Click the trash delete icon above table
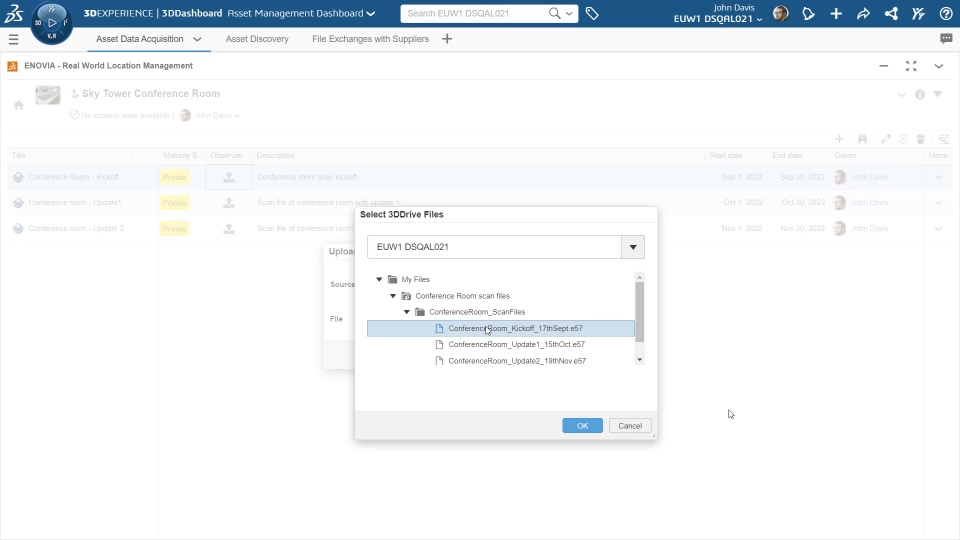Image resolution: width=960 pixels, height=540 pixels. click(920, 139)
